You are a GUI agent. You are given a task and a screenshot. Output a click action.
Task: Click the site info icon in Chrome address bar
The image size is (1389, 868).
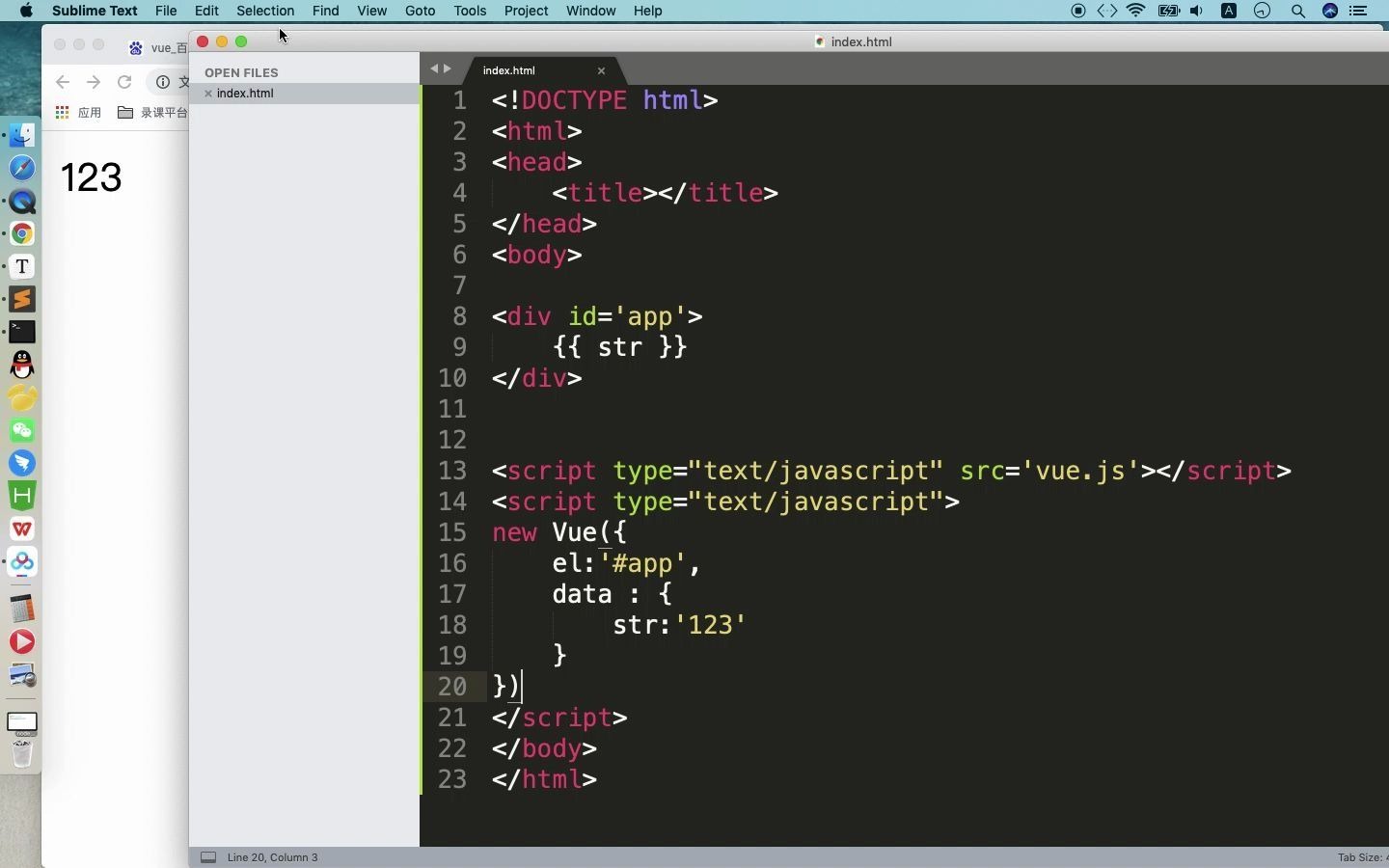coord(163,82)
